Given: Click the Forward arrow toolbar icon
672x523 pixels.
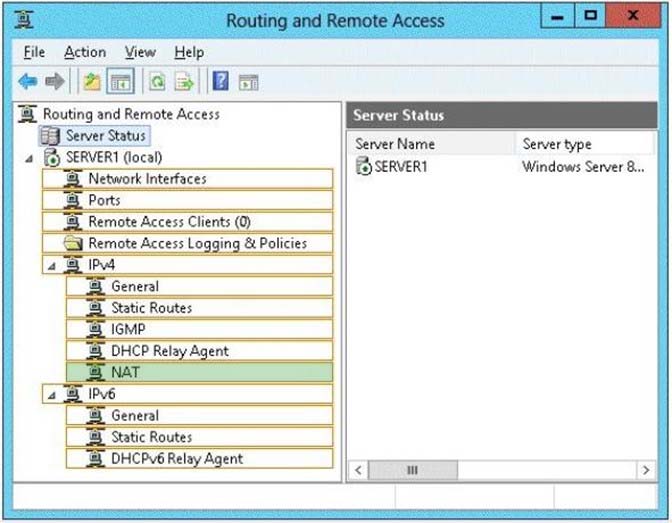Looking at the screenshot, I should pos(54,81).
